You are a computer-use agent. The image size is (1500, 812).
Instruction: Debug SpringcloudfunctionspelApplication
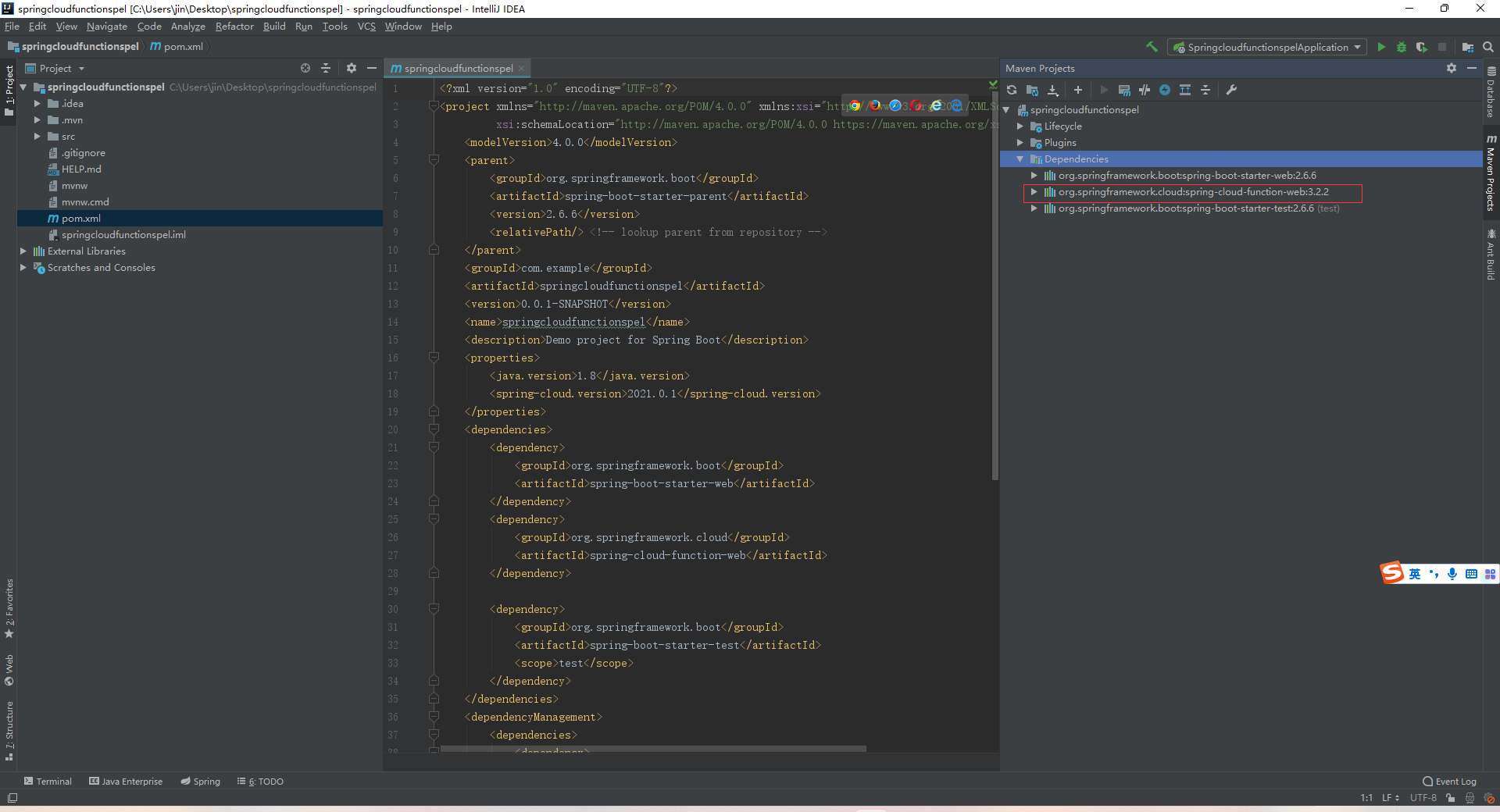click(1402, 47)
